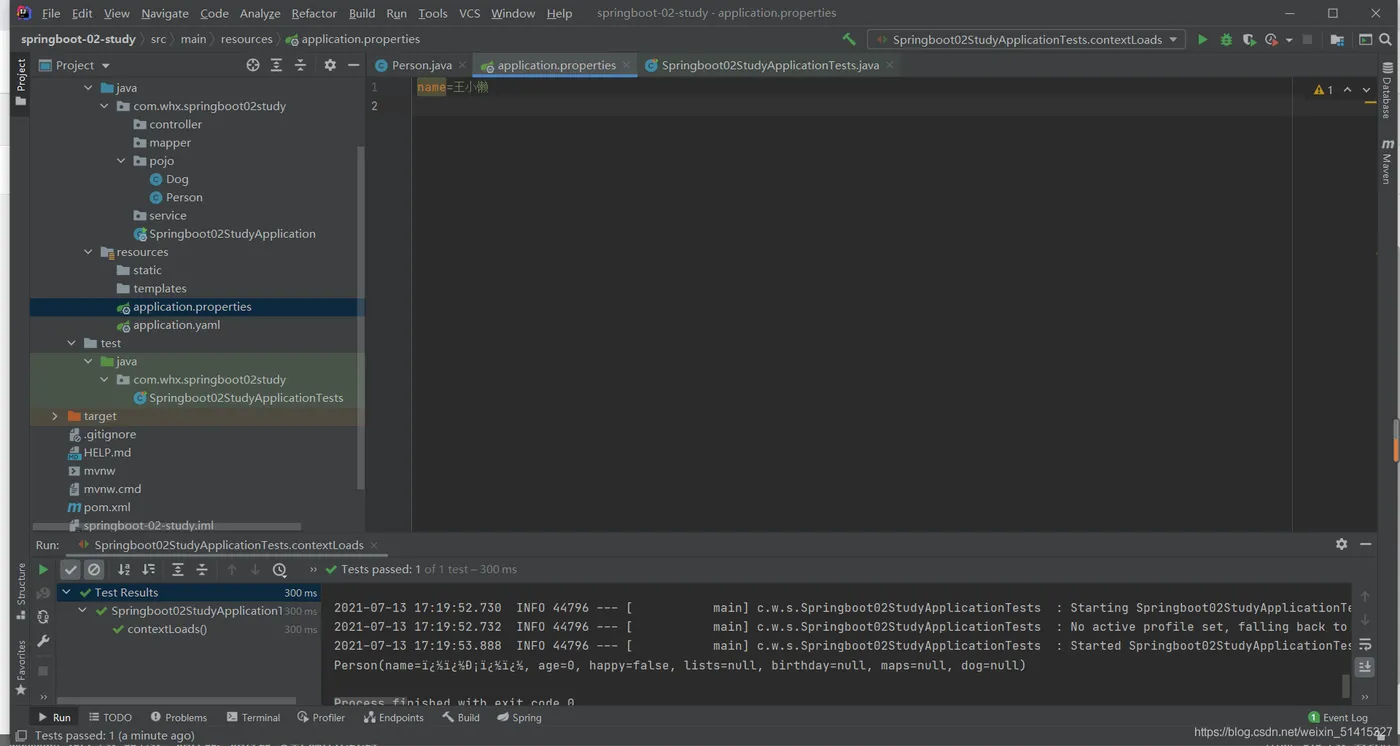Open the VCS menu
1400x746 pixels.
click(469, 13)
